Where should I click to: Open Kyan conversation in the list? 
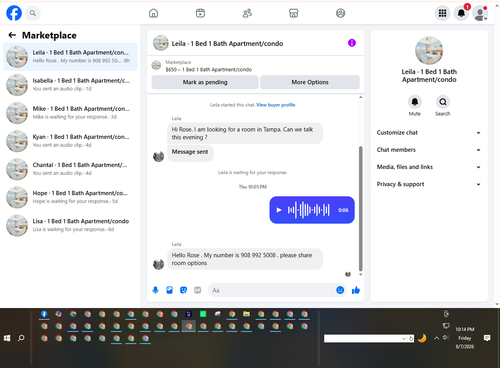pyautogui.click(x=70, y=141)
